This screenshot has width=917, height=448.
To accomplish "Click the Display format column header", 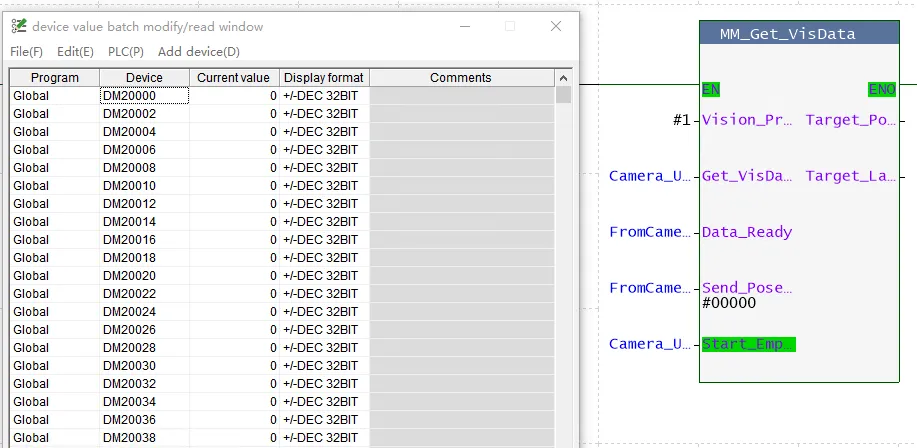I will [x=324, y=78].
